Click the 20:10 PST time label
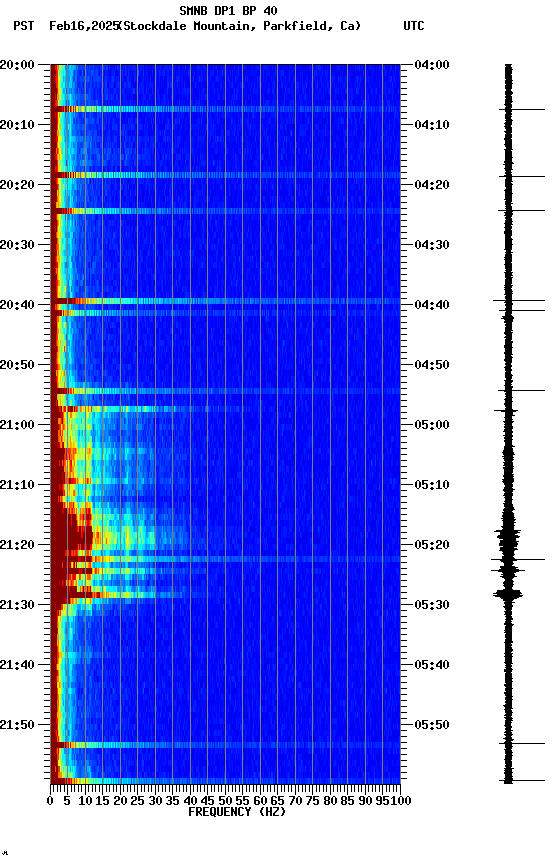This screenshot has height=864, width=552. coord(17,125)
